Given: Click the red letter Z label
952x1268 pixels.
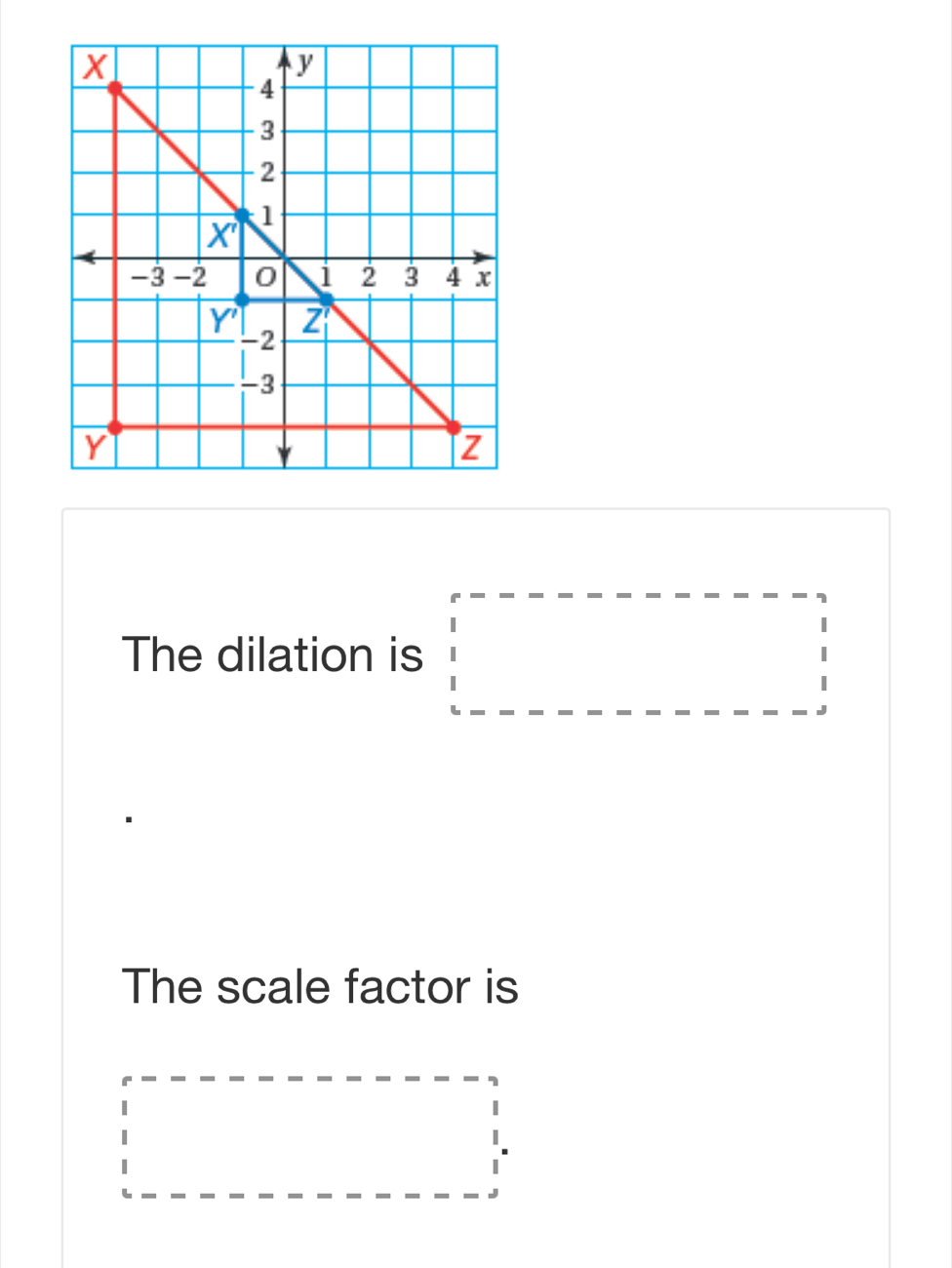Looking at the screenshot, I should pyautogui.click(x=472, y=449).
